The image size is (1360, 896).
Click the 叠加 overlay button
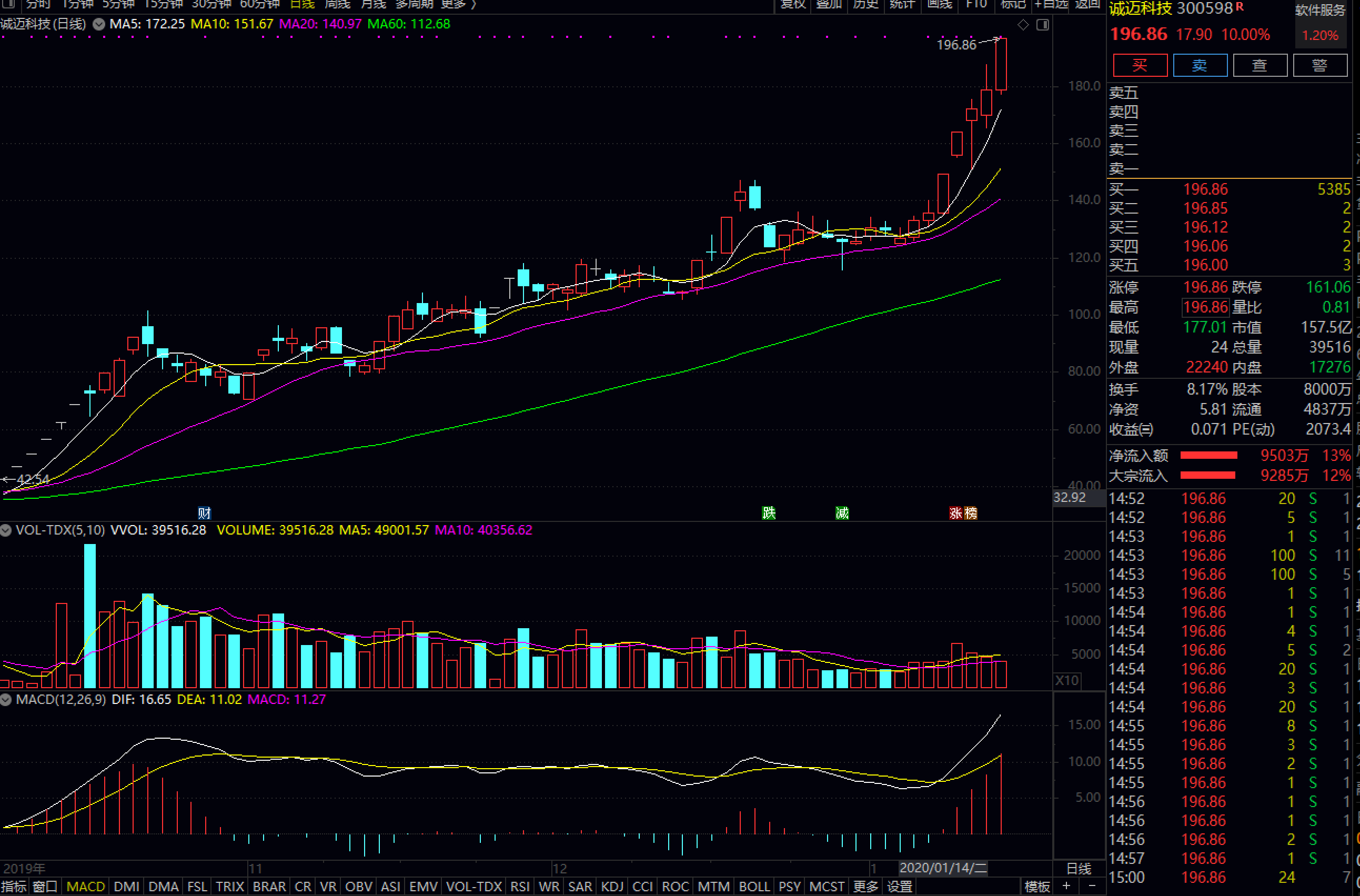(x=829, y=4)
